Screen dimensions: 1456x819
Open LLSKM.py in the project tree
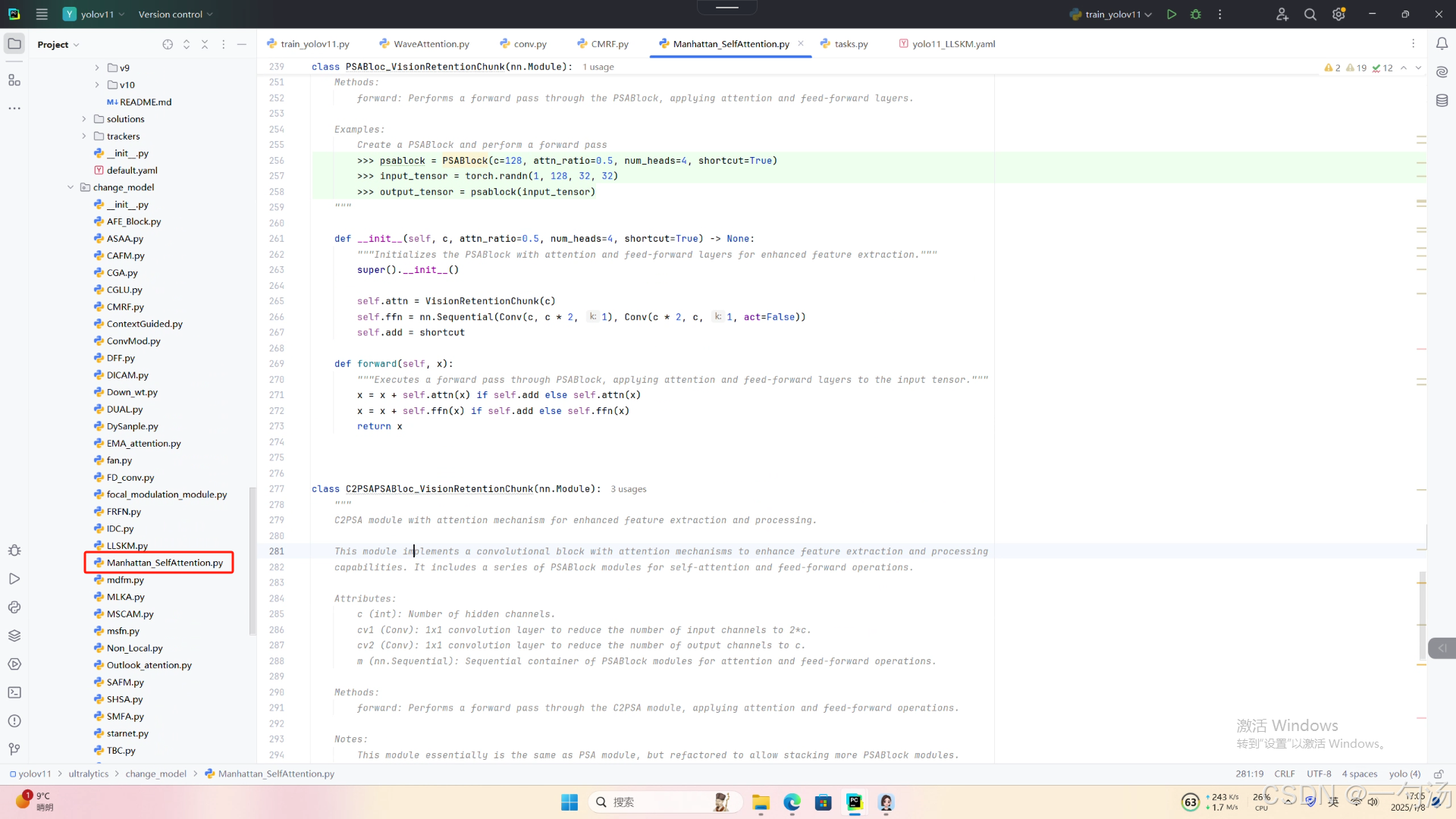click(x=127, y=546)
